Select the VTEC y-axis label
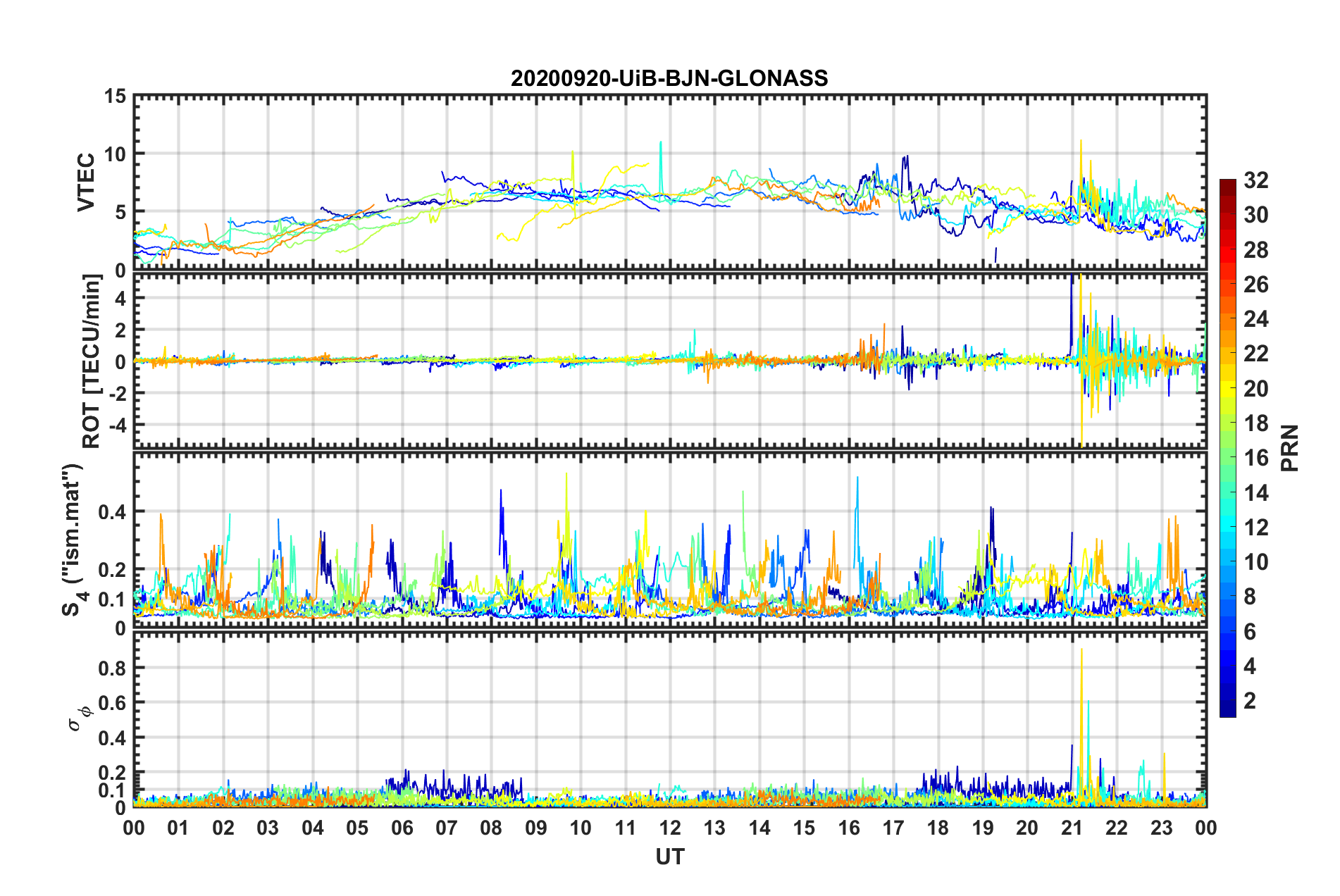The width and height of the screenshot is (1340, 896). click(x=85, y=182)
